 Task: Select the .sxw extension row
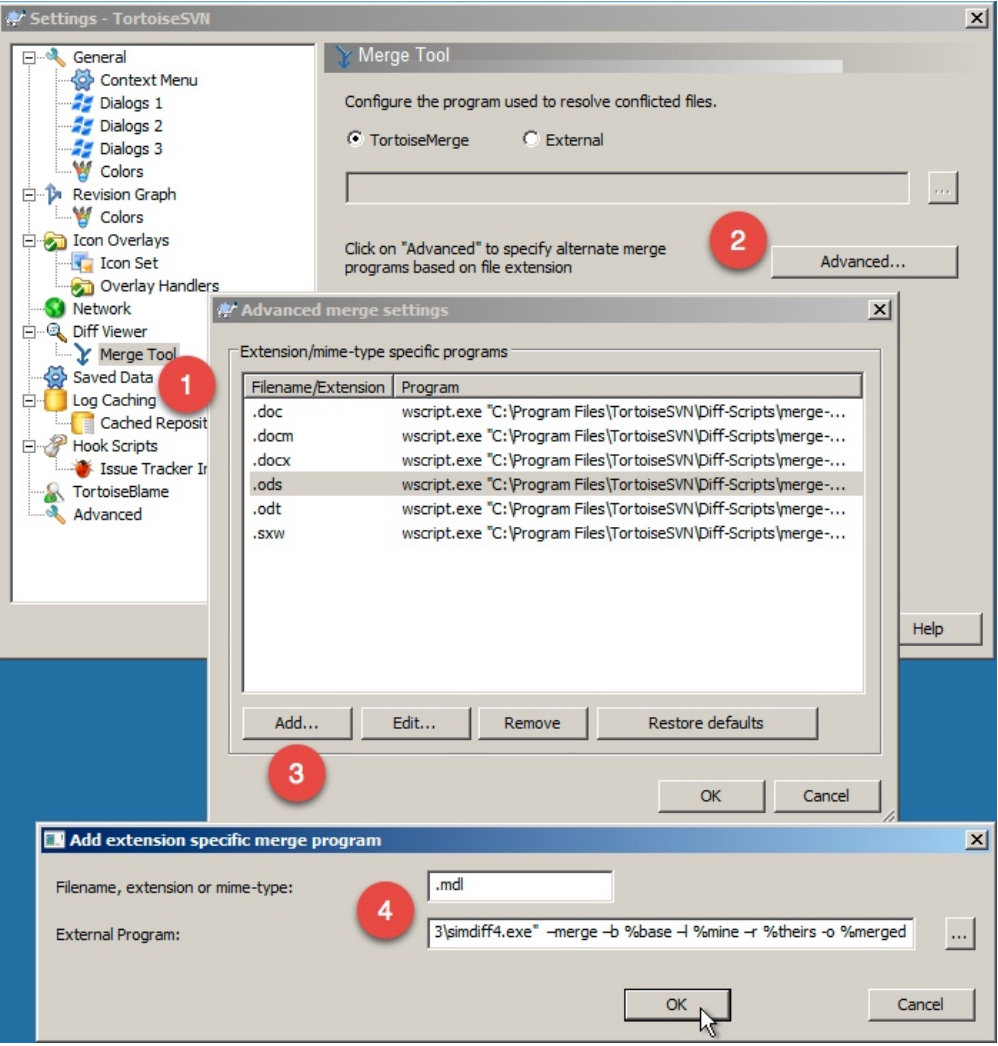coord(554,534)
